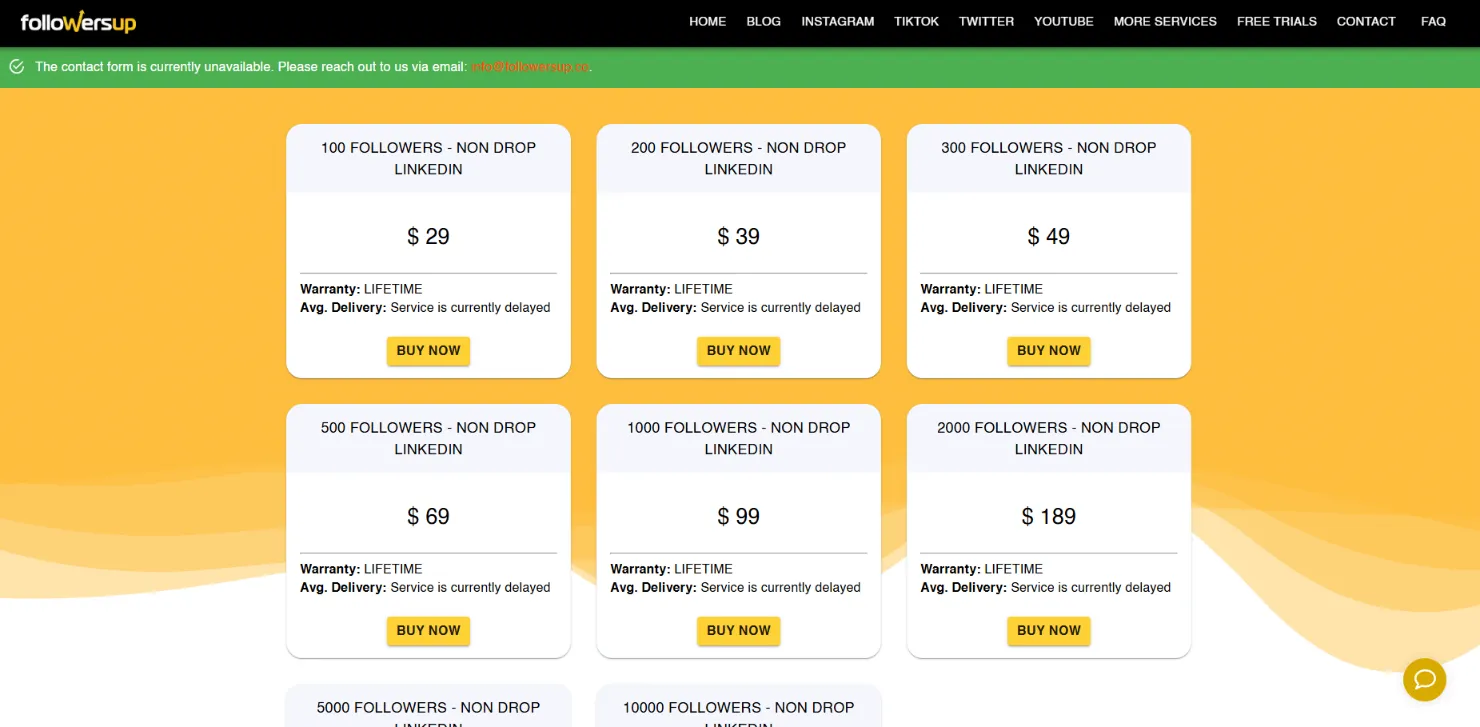This screenshot has height=727, width=1480.
Task: Open the FREE TRIALS page
Action: [x=1276, y=21]
